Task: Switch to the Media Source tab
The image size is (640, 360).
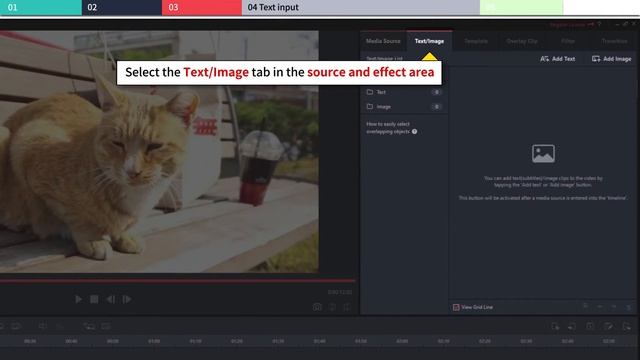Action: click(x=383, y=41)
